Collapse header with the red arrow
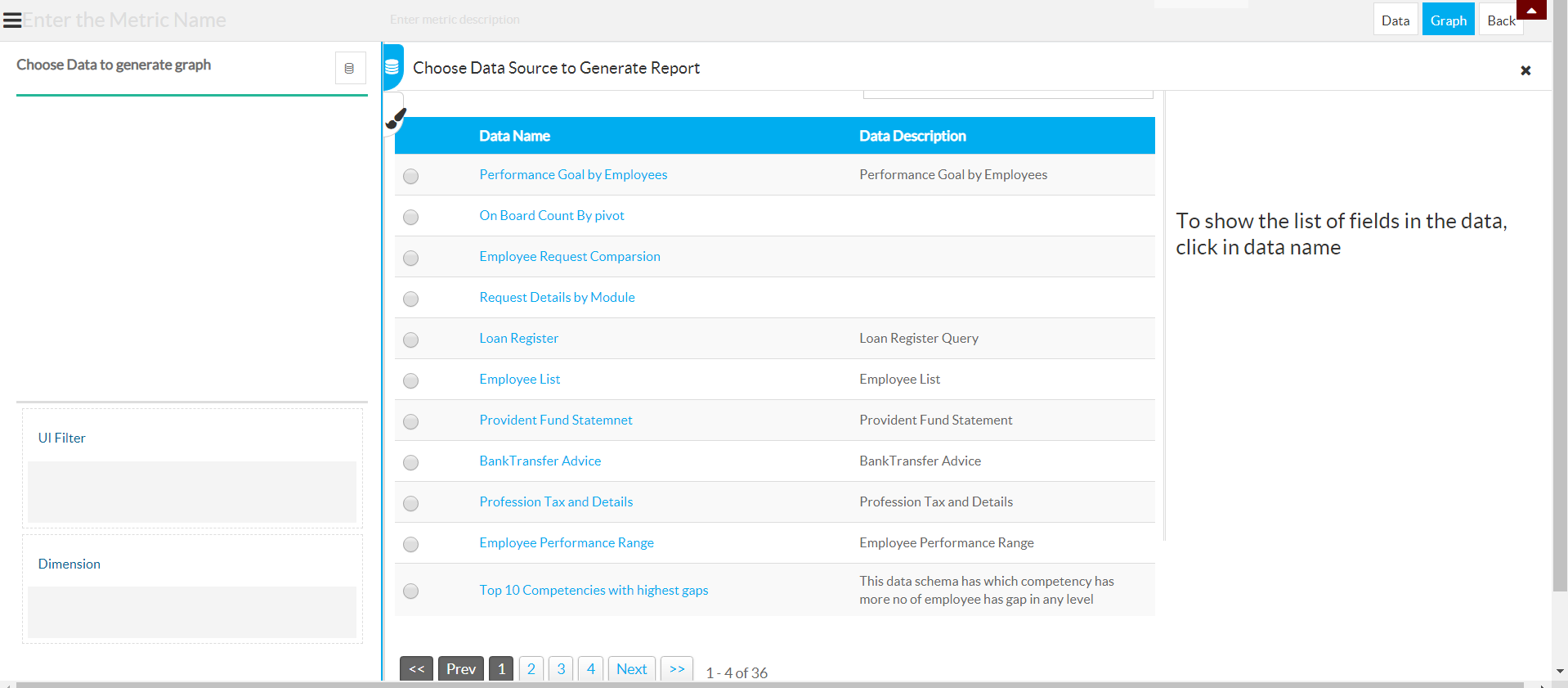1568x688 pixels. pos(1531,10)
